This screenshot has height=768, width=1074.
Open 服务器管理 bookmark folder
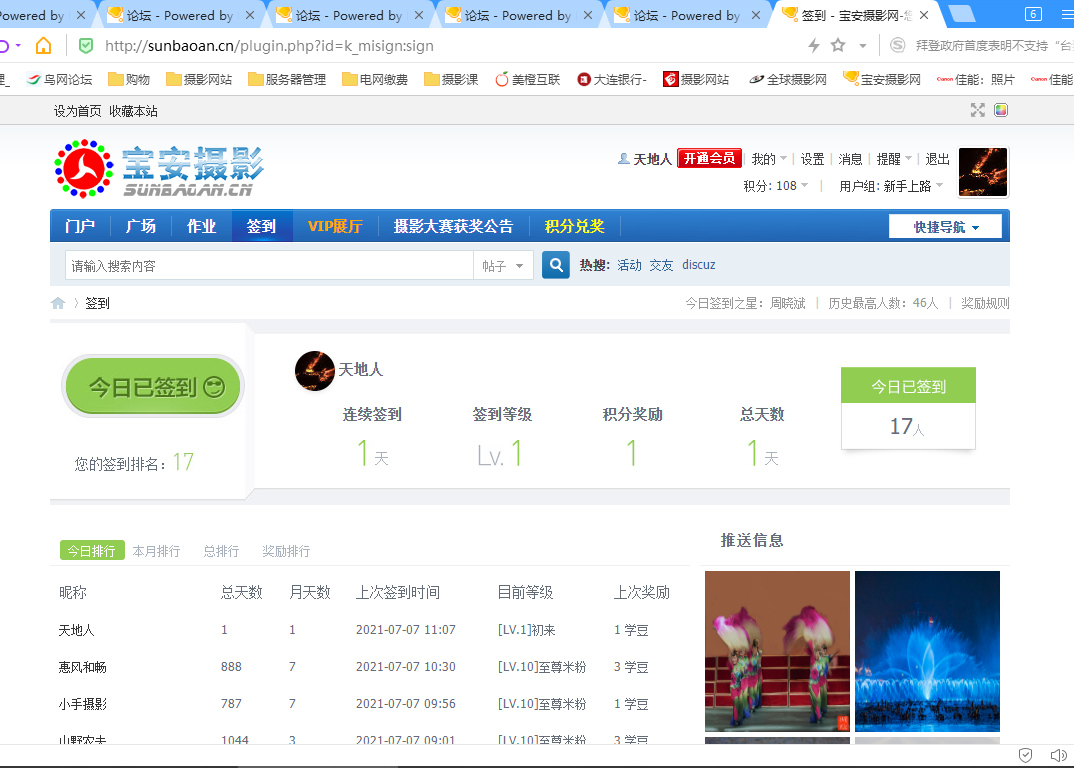(287, 79)
